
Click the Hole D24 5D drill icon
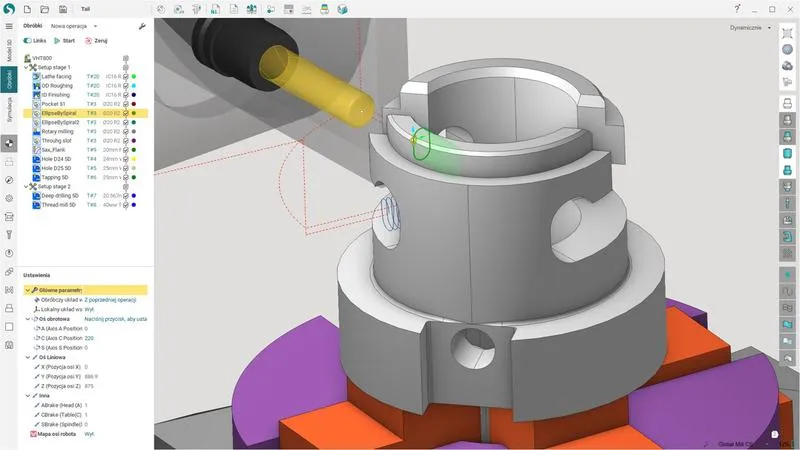point(36,159)
